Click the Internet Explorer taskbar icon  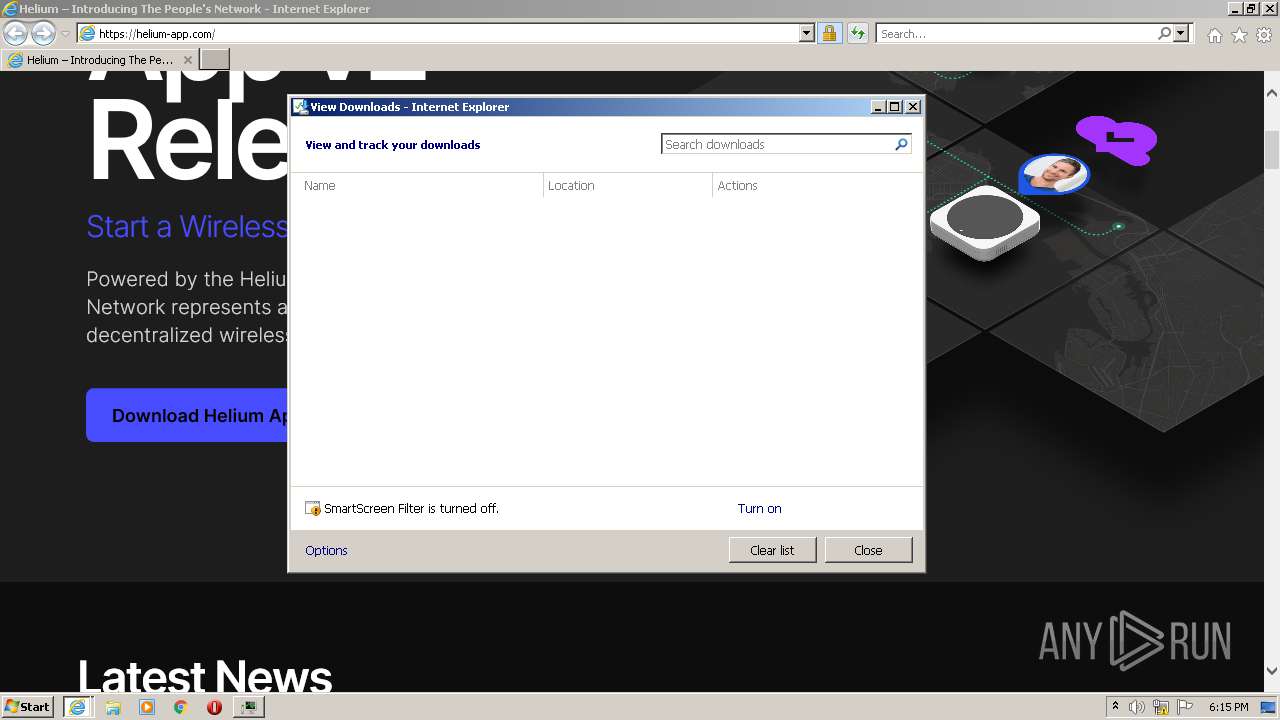[x=77, y=707]
